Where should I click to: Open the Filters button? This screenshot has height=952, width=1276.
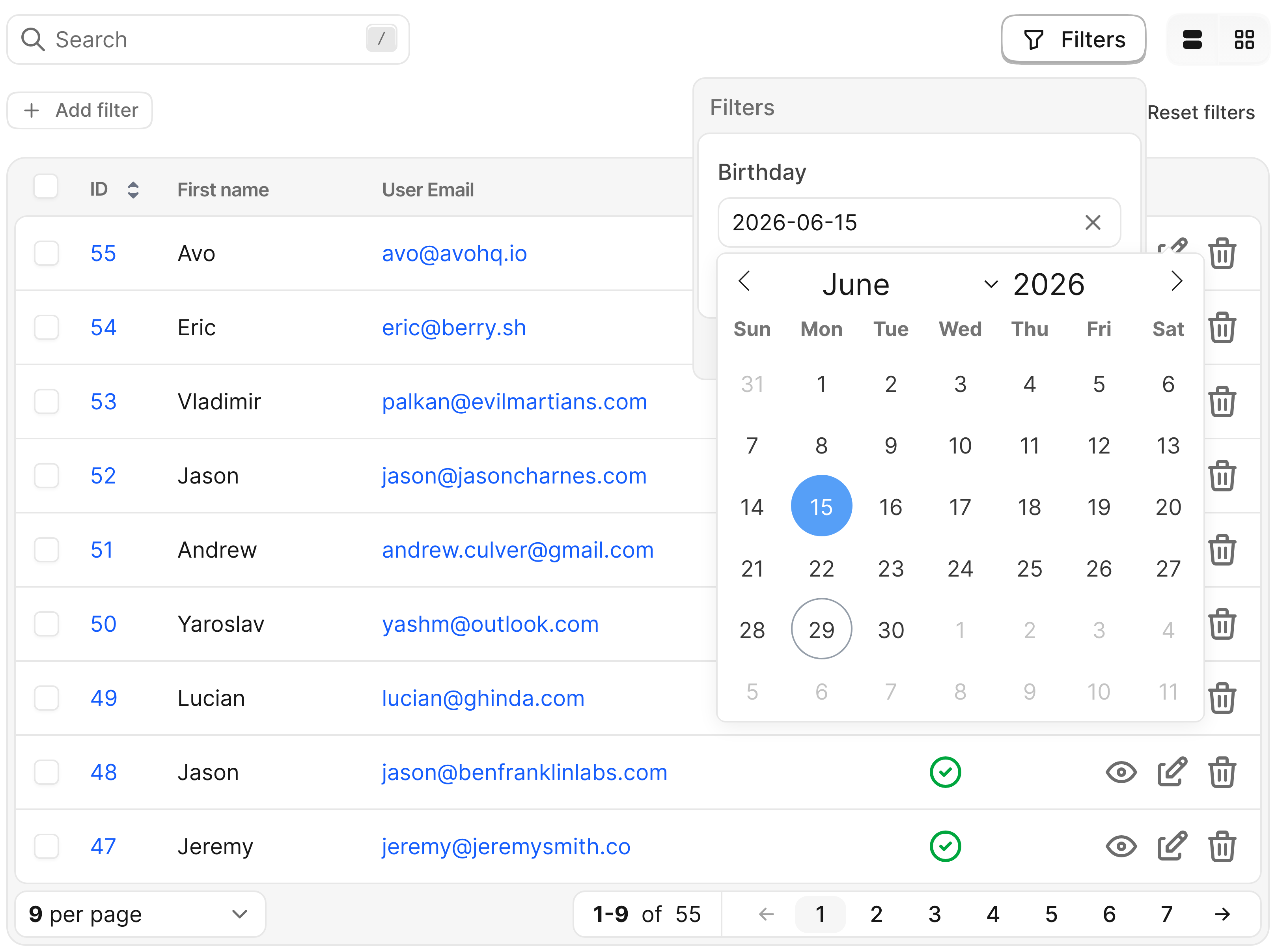[1073, 40]
